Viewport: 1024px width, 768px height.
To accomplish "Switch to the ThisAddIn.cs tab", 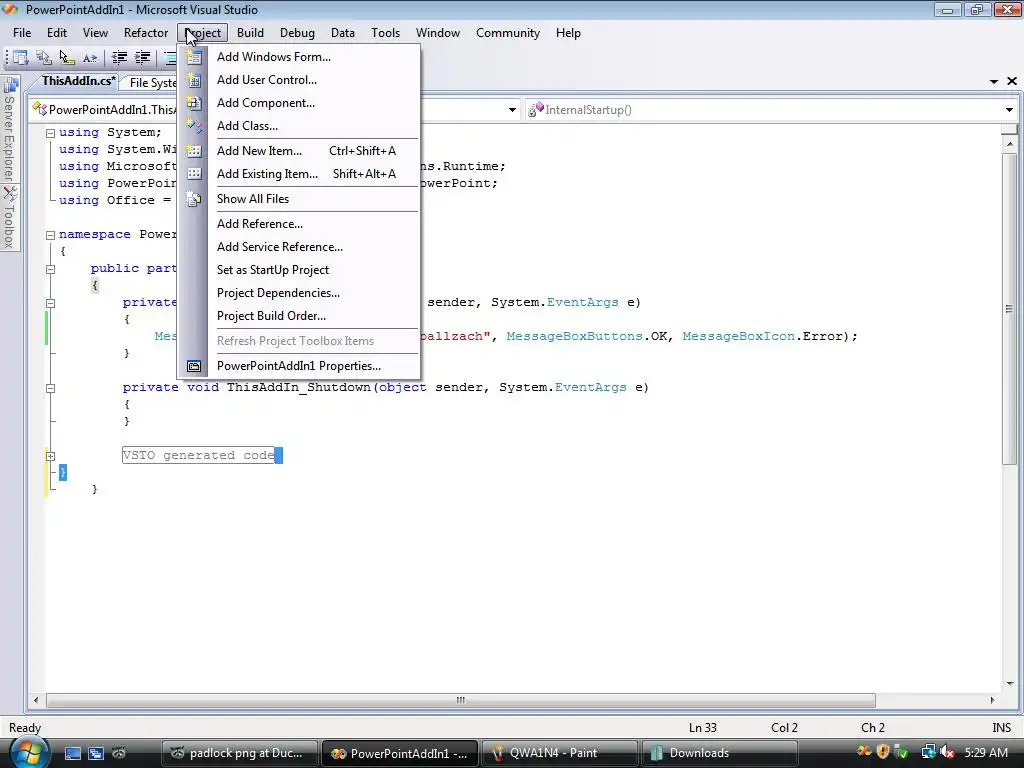I will click(x=78, y=82).
